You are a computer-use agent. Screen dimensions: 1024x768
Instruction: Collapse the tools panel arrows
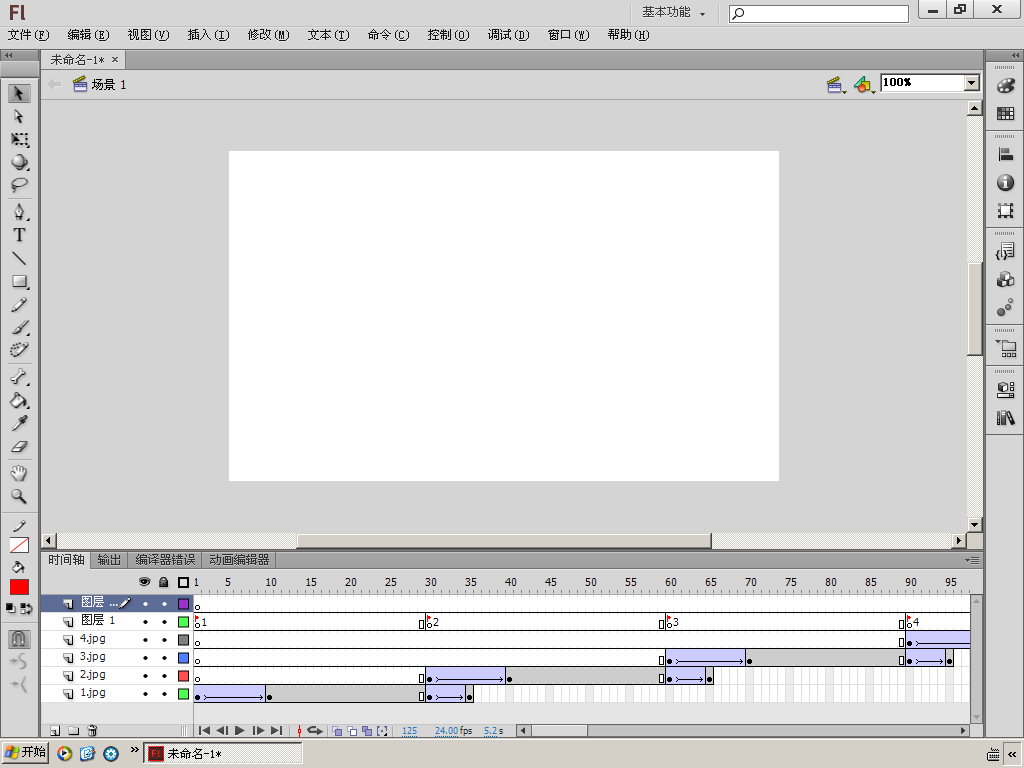9,56
